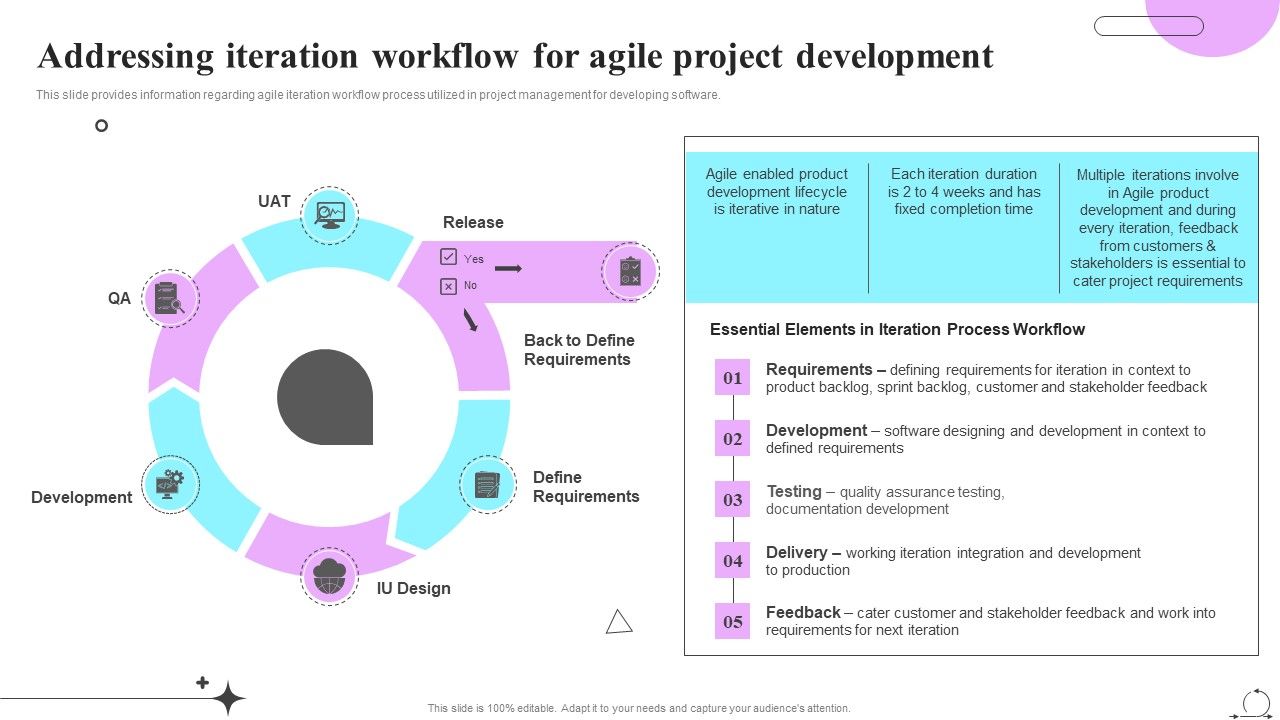Click the circular arrows icon at bottom right
Screen dimensions: 1280x720
[1256, 702]
